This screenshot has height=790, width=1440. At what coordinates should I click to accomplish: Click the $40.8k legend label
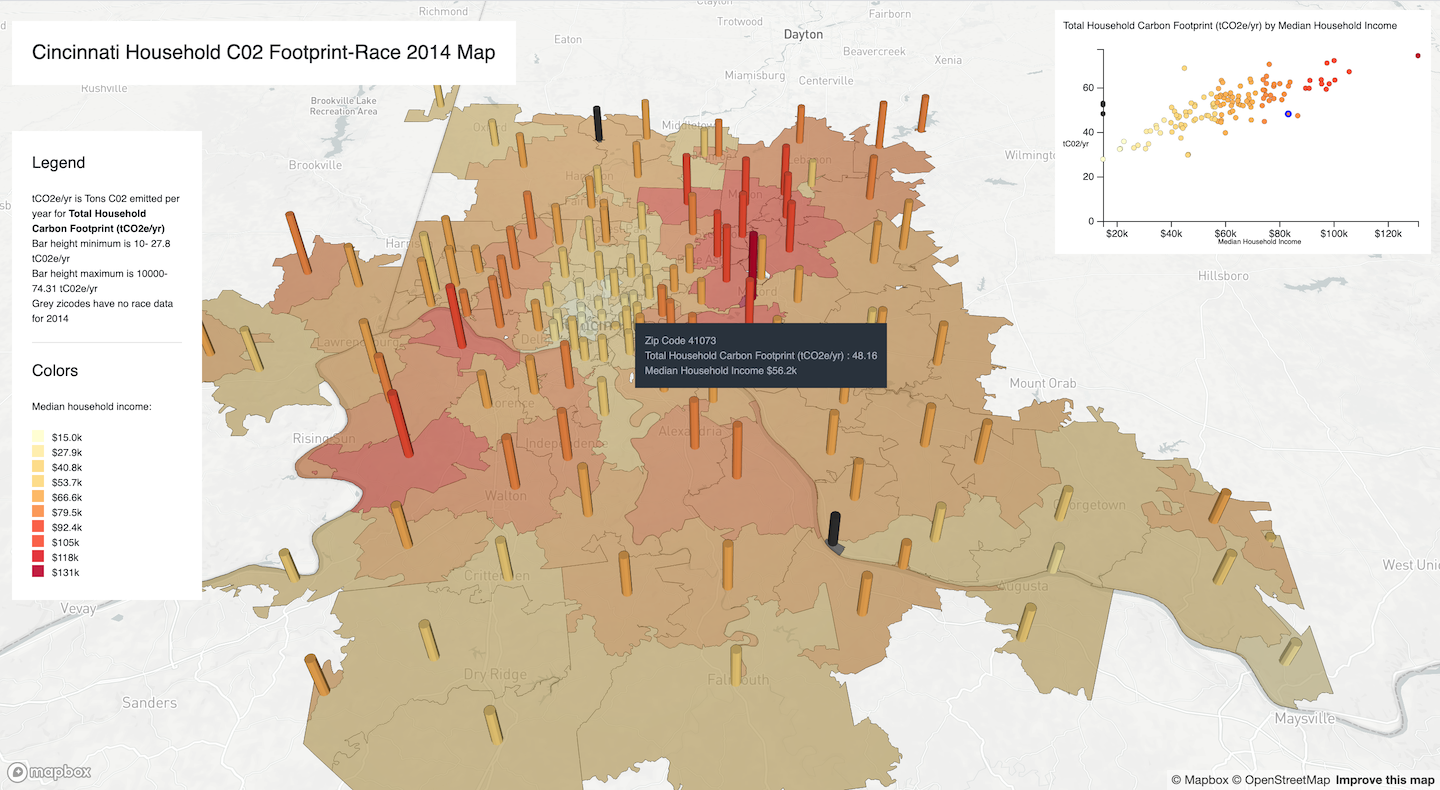click(67, 467)
